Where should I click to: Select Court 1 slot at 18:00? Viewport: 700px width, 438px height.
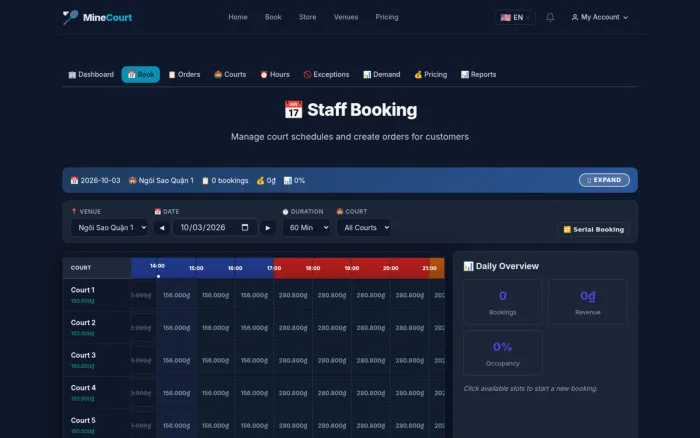pyautogui.click(x=332, y=295)
